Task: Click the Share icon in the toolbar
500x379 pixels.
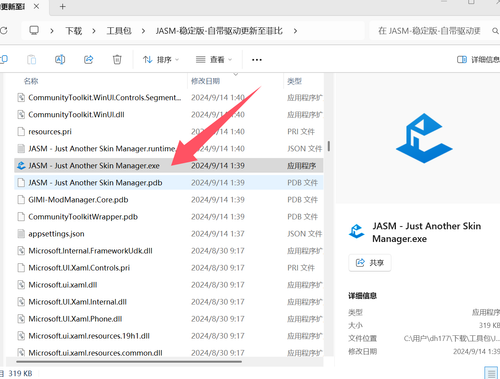Action: tap(89, 60)
